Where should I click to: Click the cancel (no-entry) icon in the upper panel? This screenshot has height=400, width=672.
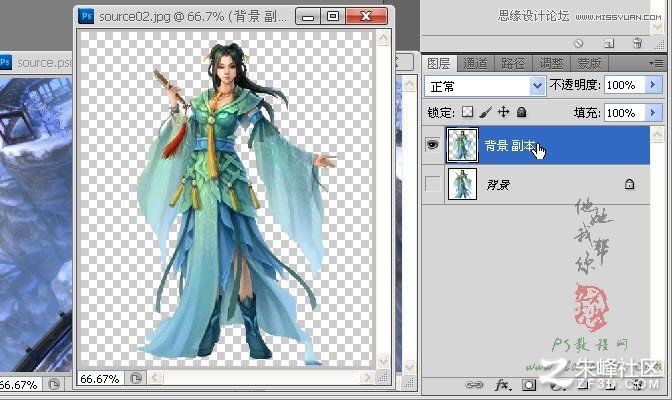pos(578,43)
